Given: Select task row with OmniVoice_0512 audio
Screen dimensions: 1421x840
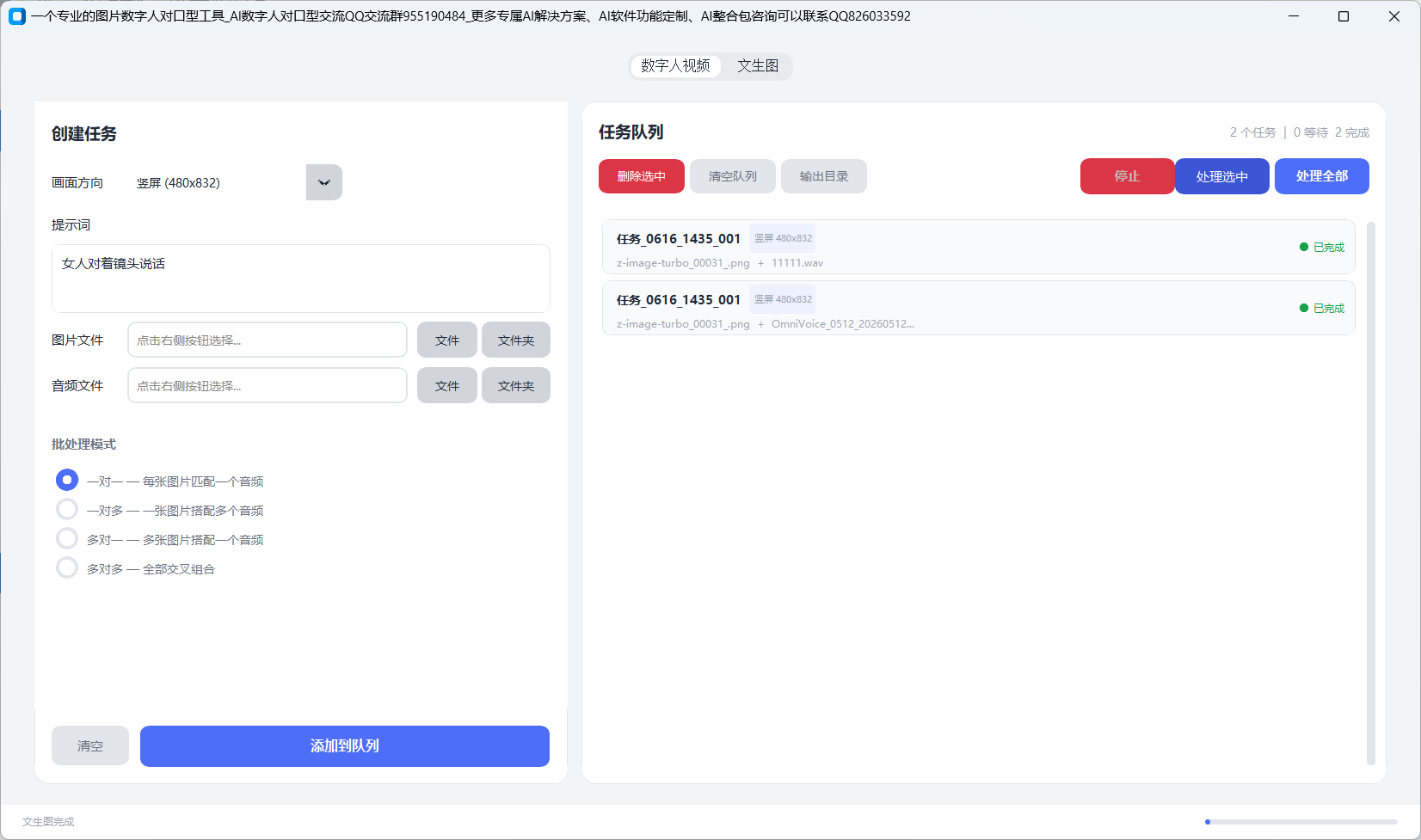Looking at the screenshot, I should click(979, 308).
